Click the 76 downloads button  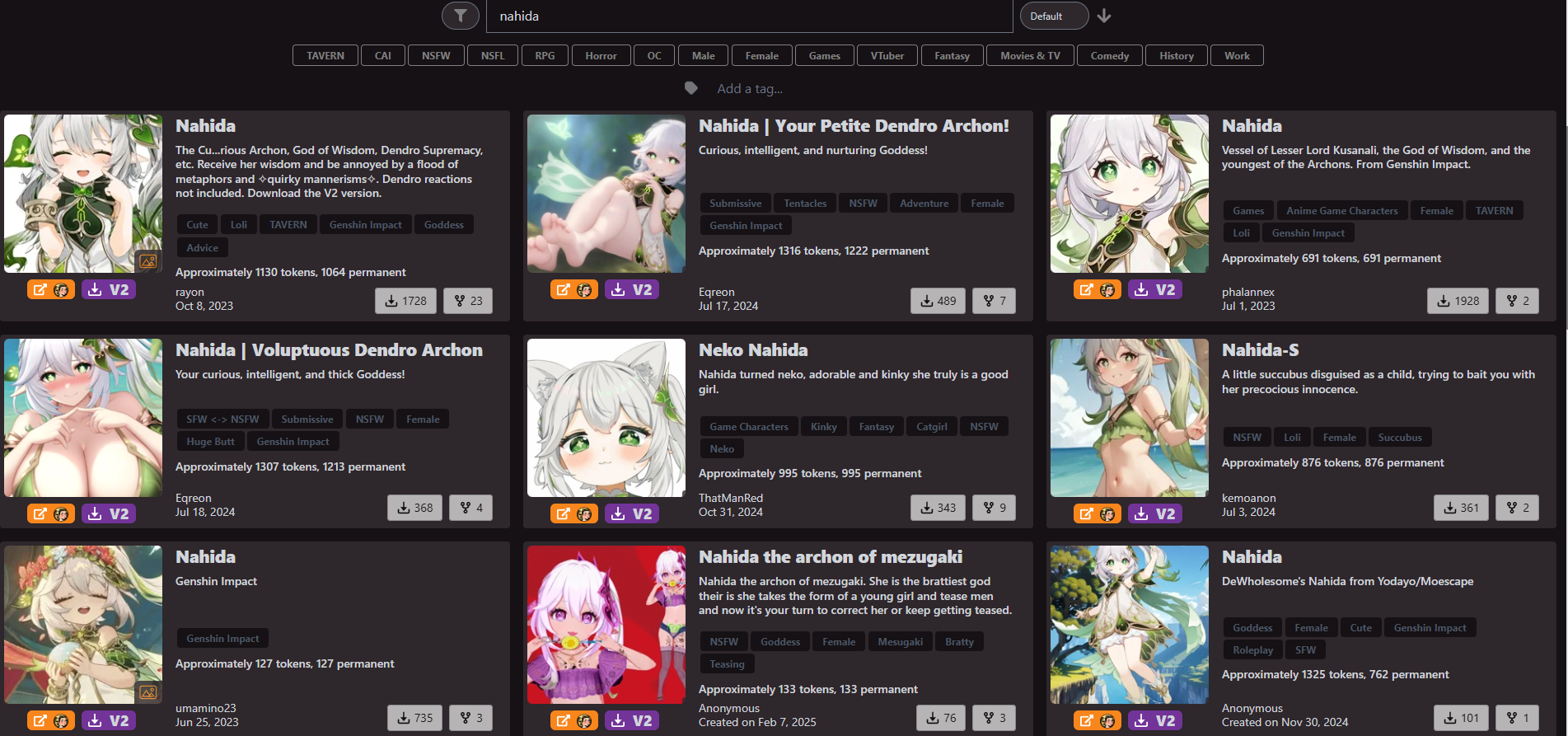click(x=941, y=718)
